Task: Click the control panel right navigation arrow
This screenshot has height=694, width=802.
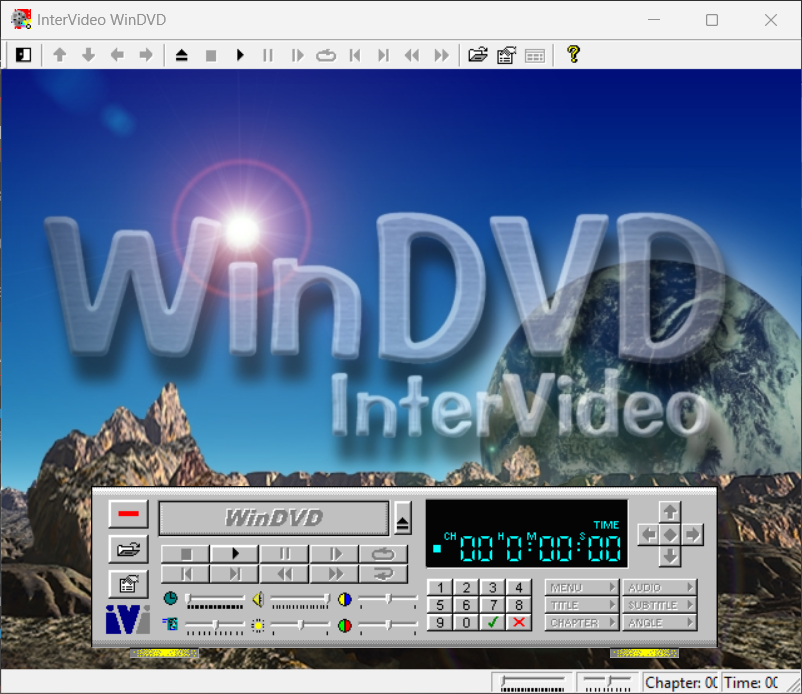Action: tap(693, 535)
